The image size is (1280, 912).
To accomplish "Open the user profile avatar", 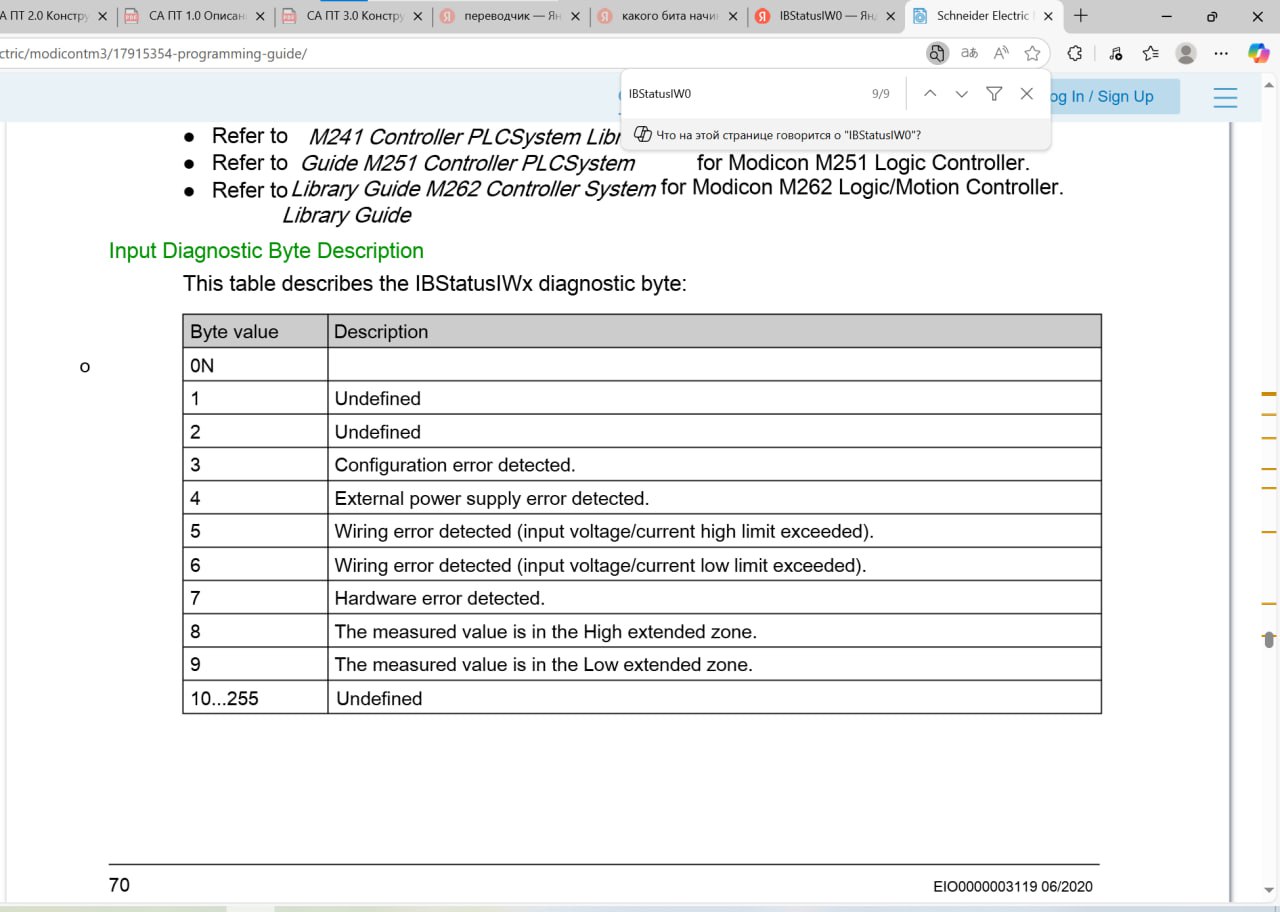I will [1186, 54].
